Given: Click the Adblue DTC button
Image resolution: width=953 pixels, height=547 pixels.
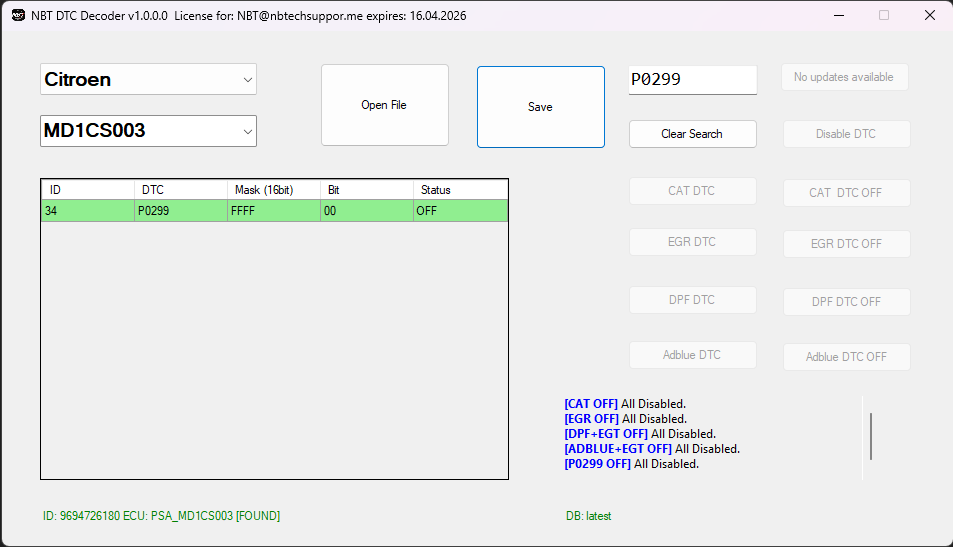Looking at the screenshot, I should coord(693,355).
